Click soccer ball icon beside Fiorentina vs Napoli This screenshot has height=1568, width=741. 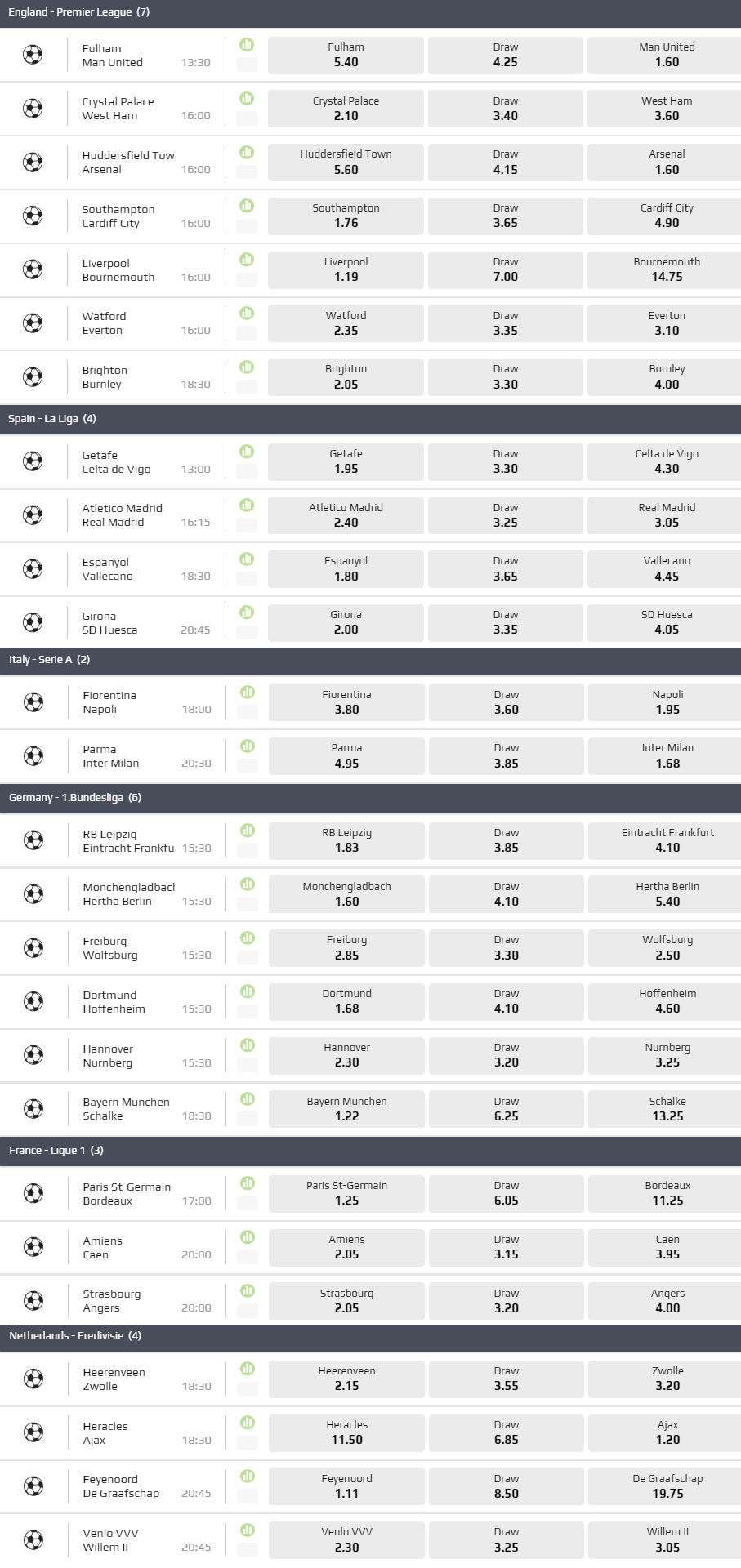pos(33,702)
